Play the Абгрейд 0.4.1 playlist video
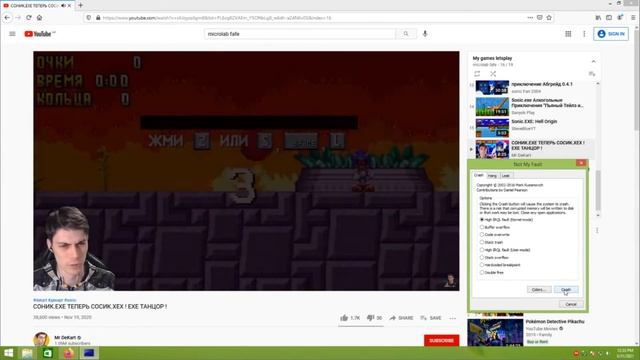The width and height of the screenshot is (640, 360). [x=534, y=87]
